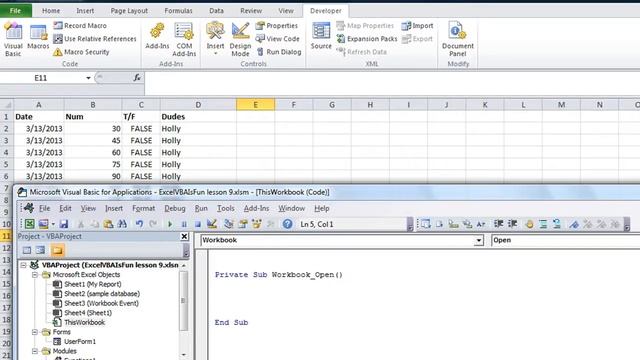The width and height of the screenshot is (640, 360).
Task: Open the Add-Ins manager
Action: point(157,37)
